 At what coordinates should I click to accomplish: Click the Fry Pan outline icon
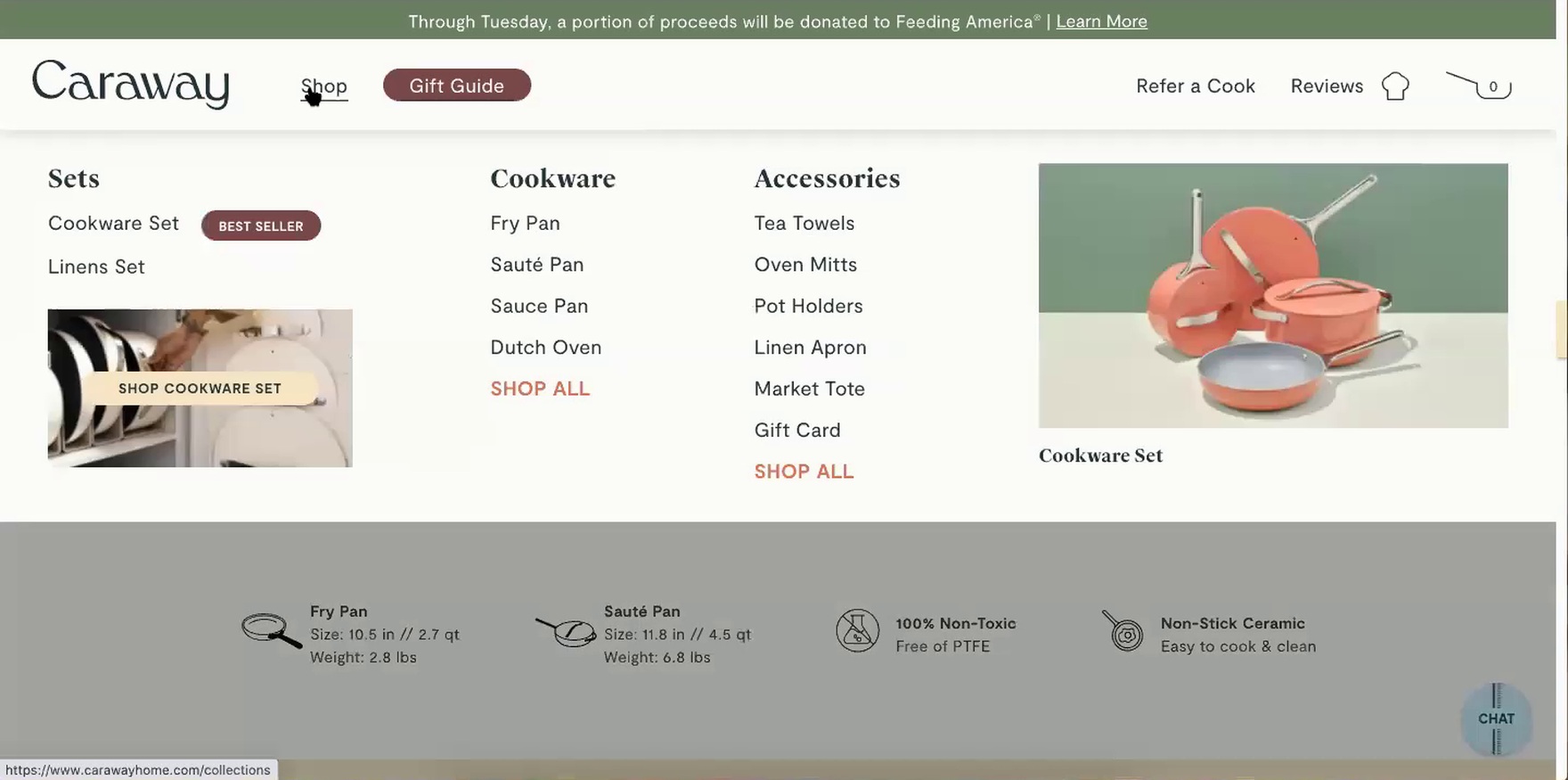[x=272, y=630]
